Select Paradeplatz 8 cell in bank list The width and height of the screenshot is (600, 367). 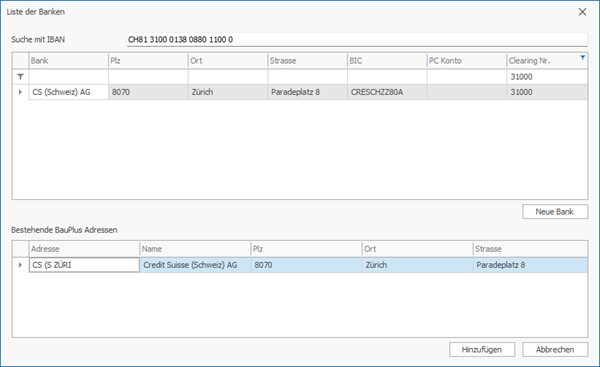[307, 92]
